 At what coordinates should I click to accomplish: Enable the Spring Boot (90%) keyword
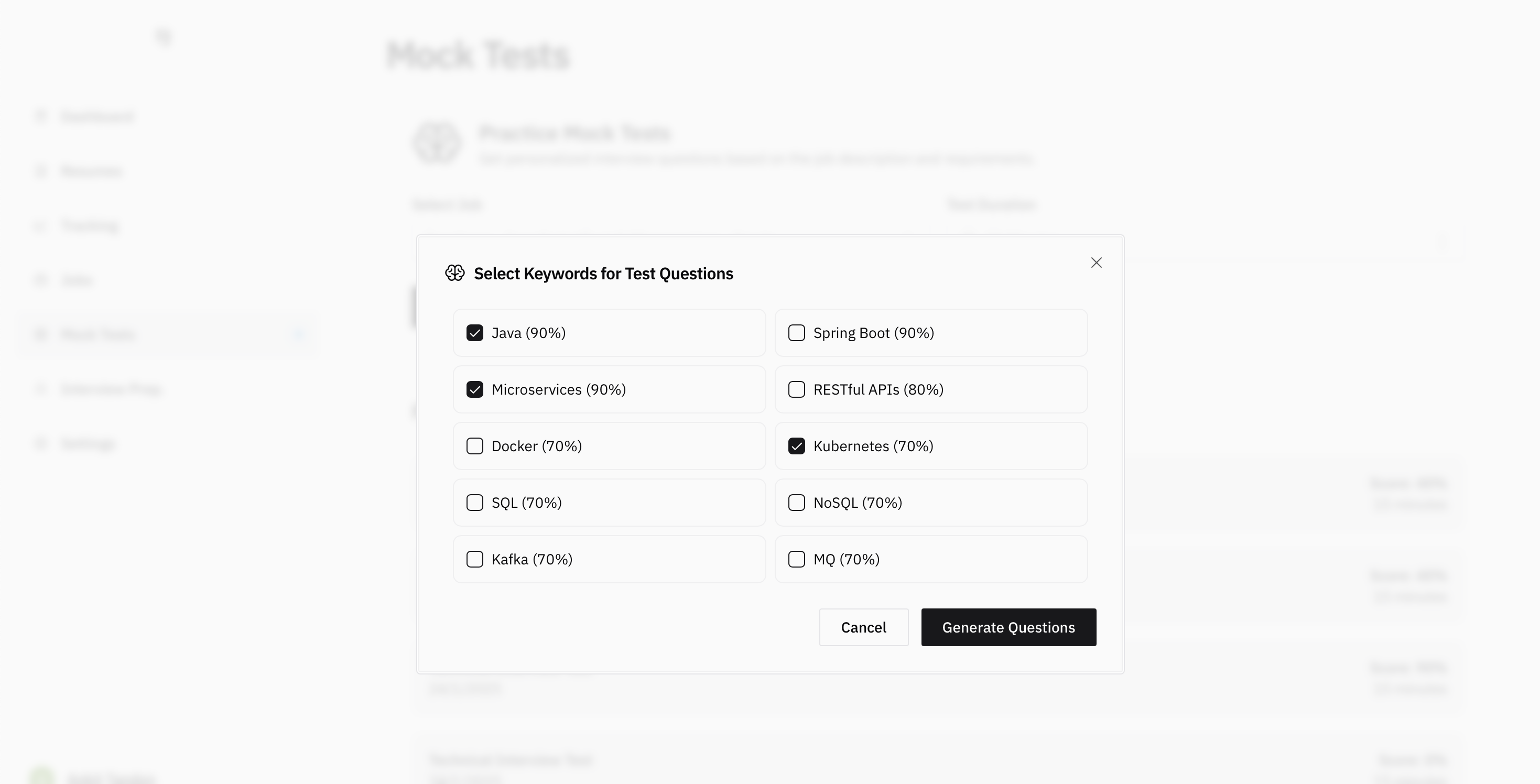click(796, 333)
